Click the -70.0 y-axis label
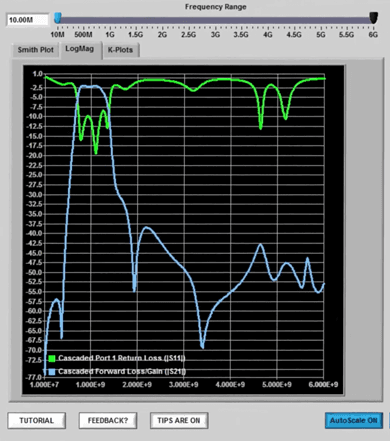The width and height of the screenshot is (390, 441). (x=35, y=350)
